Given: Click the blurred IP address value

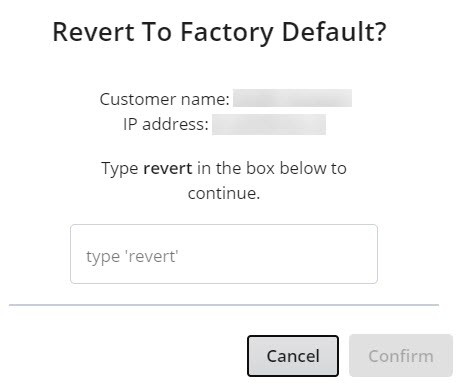Looking at the screenshot, I should pyautogui.click(x=269, y=124).
